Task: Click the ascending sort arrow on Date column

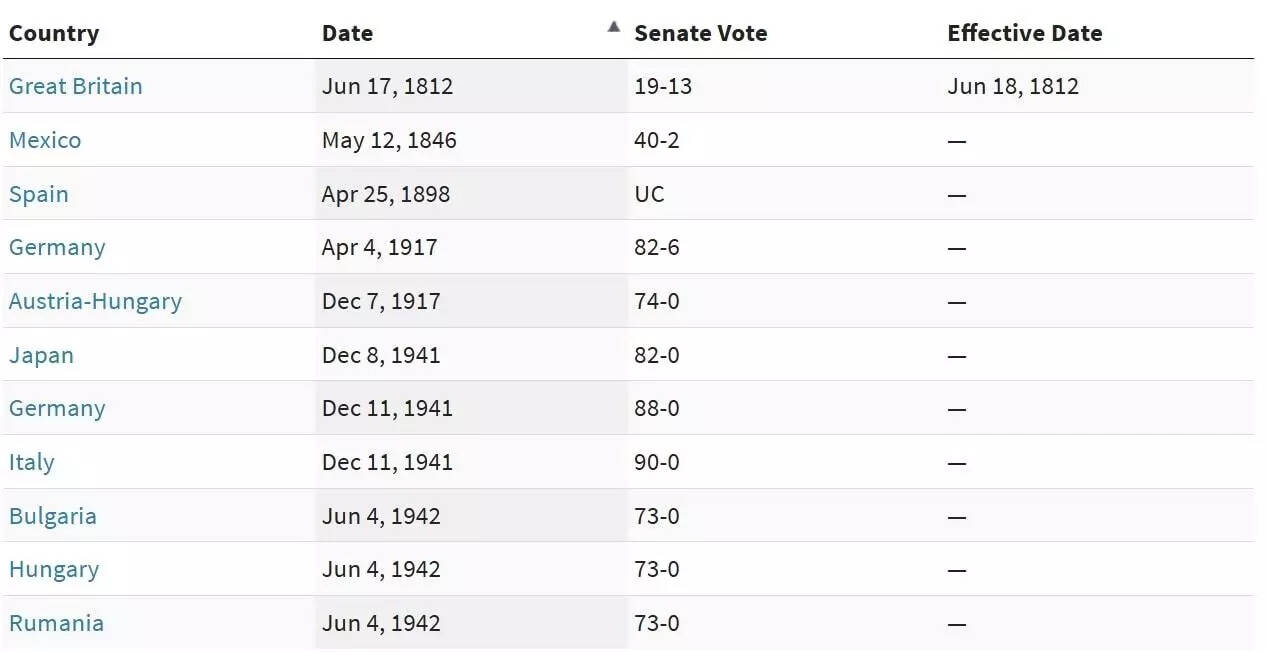Action: click(x=613, y=27)
